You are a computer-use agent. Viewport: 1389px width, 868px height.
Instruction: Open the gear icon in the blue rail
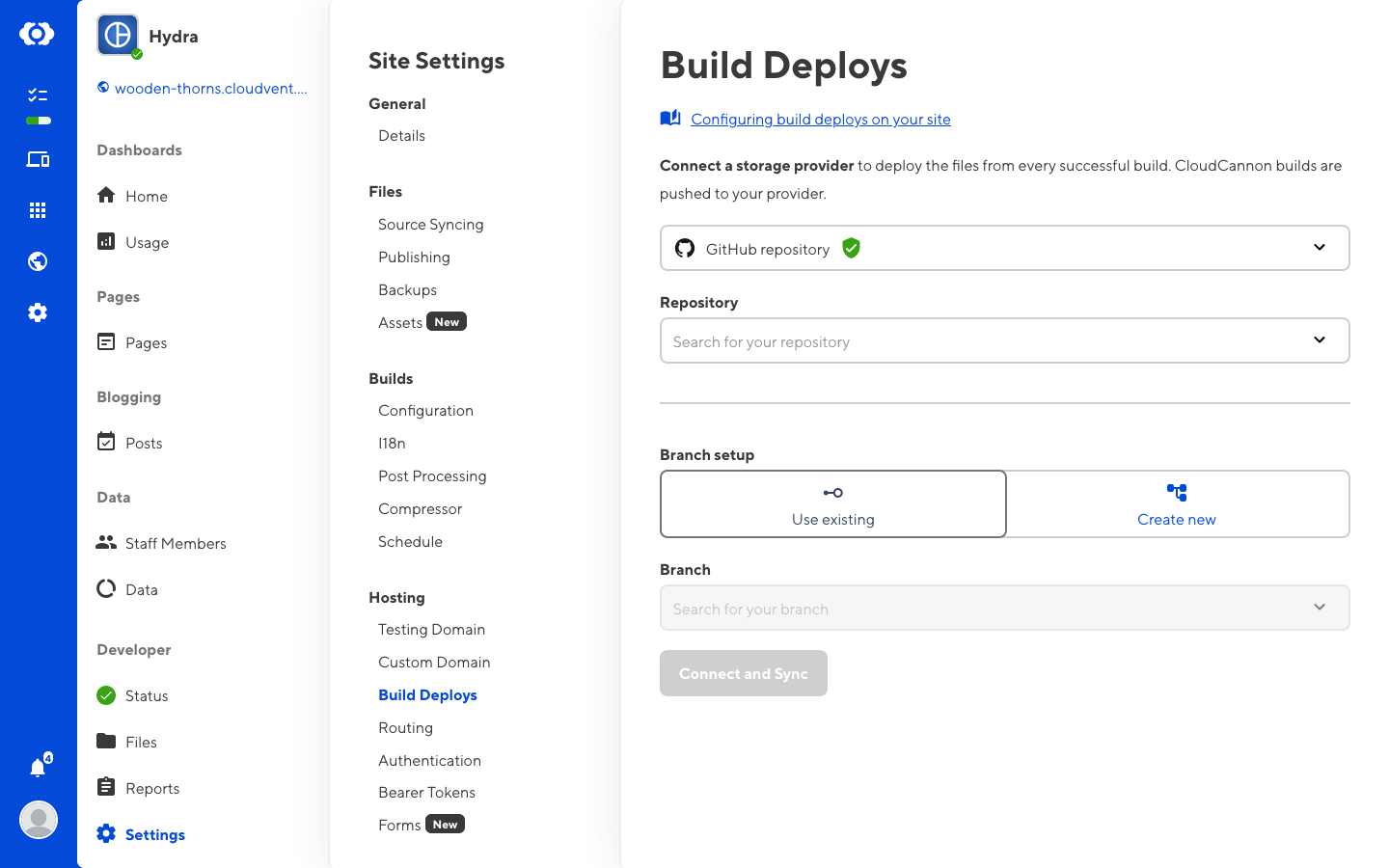point(38,312)
